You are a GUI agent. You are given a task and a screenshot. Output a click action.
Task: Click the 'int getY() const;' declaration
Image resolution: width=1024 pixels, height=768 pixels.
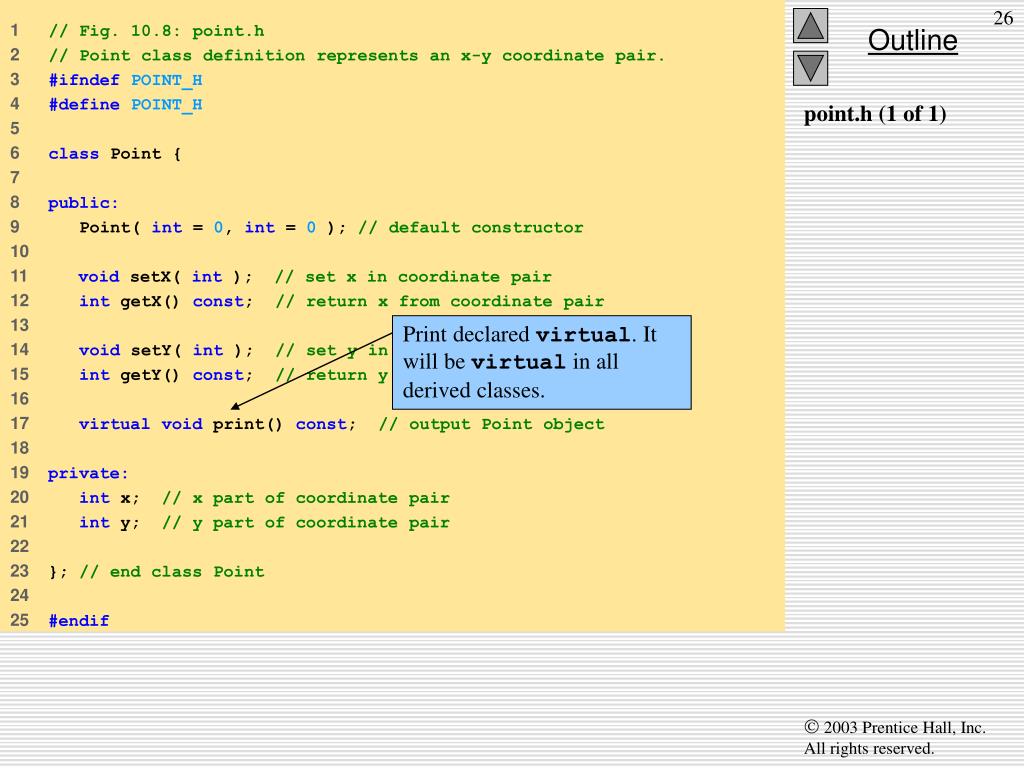[165, 375]
